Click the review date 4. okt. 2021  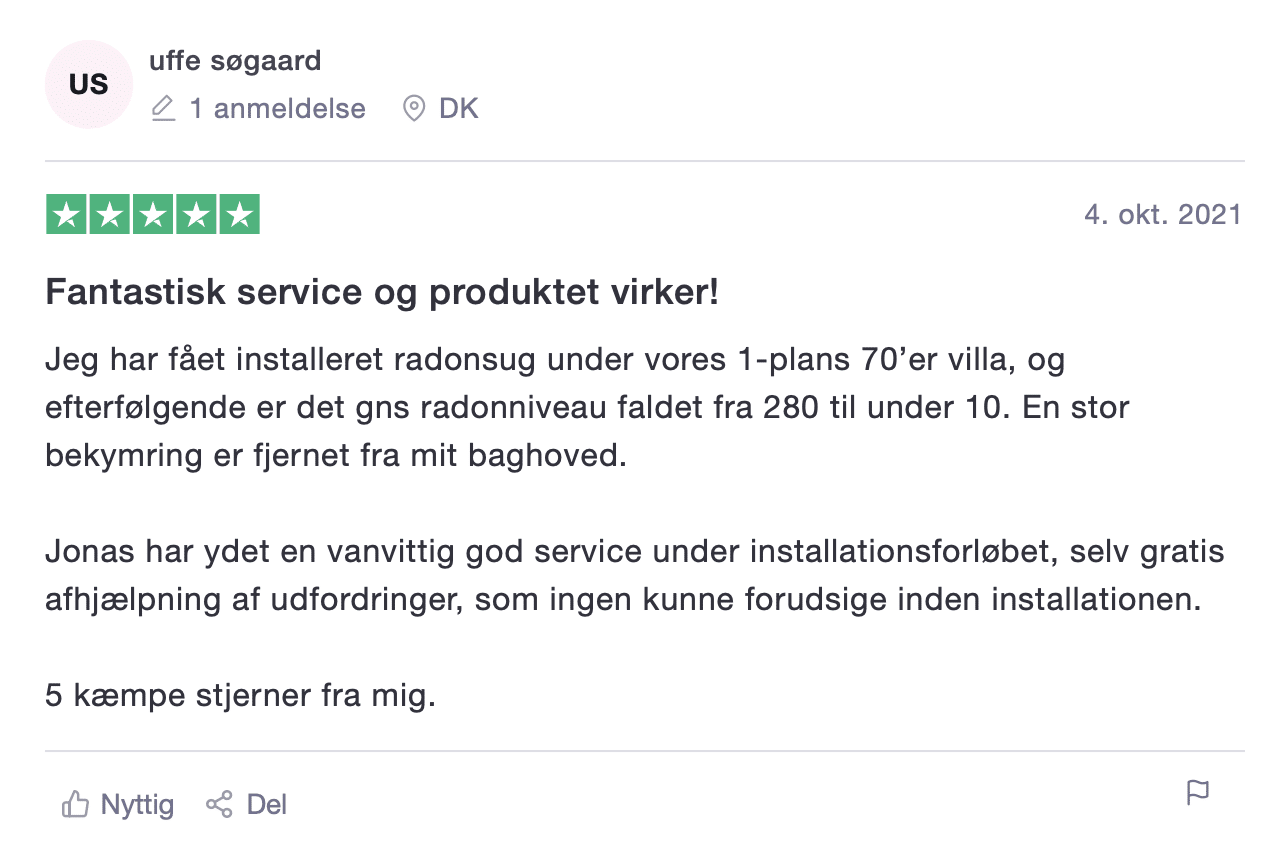tap(1163, 215)
